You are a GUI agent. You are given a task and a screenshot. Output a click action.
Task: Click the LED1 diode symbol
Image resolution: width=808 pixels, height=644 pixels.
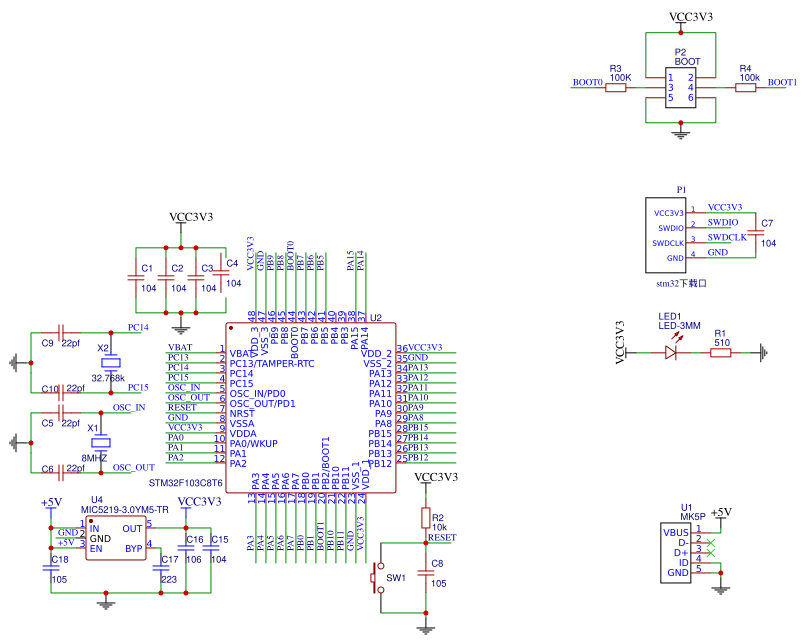point(672,352)
